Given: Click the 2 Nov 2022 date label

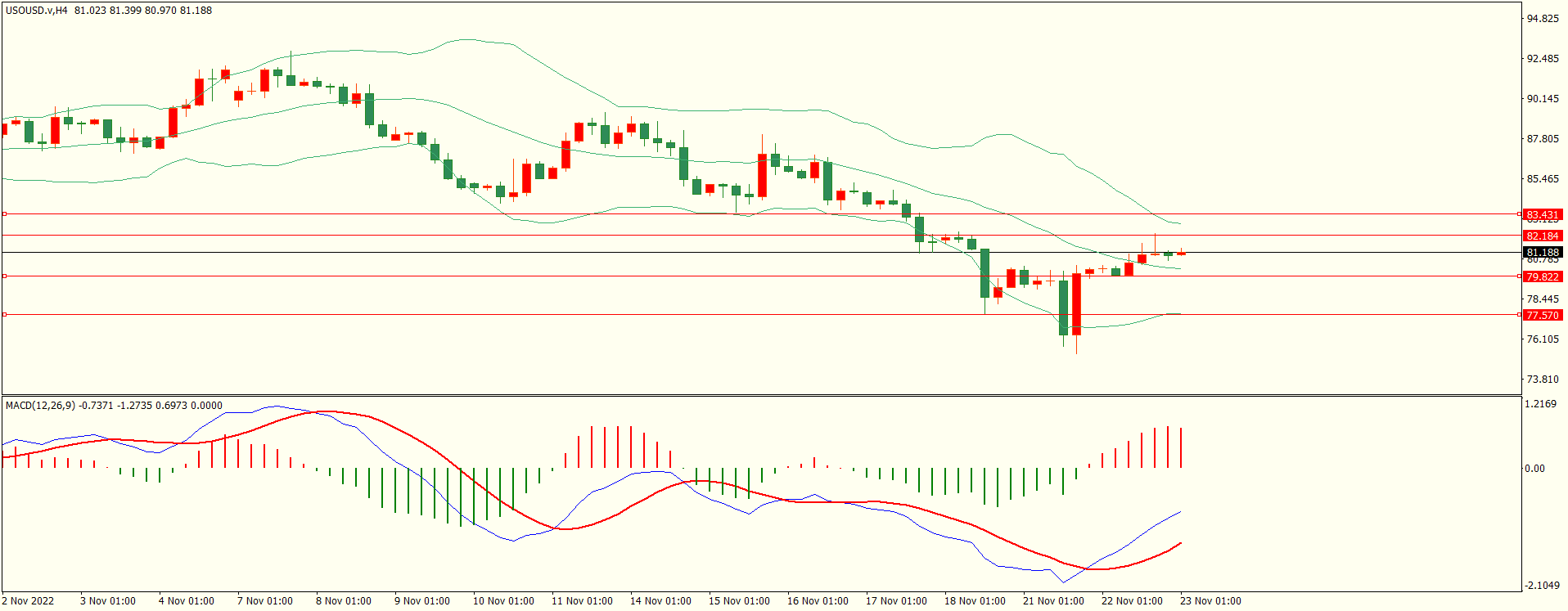Looking at the screenshot, I should (x=29, y=601).
